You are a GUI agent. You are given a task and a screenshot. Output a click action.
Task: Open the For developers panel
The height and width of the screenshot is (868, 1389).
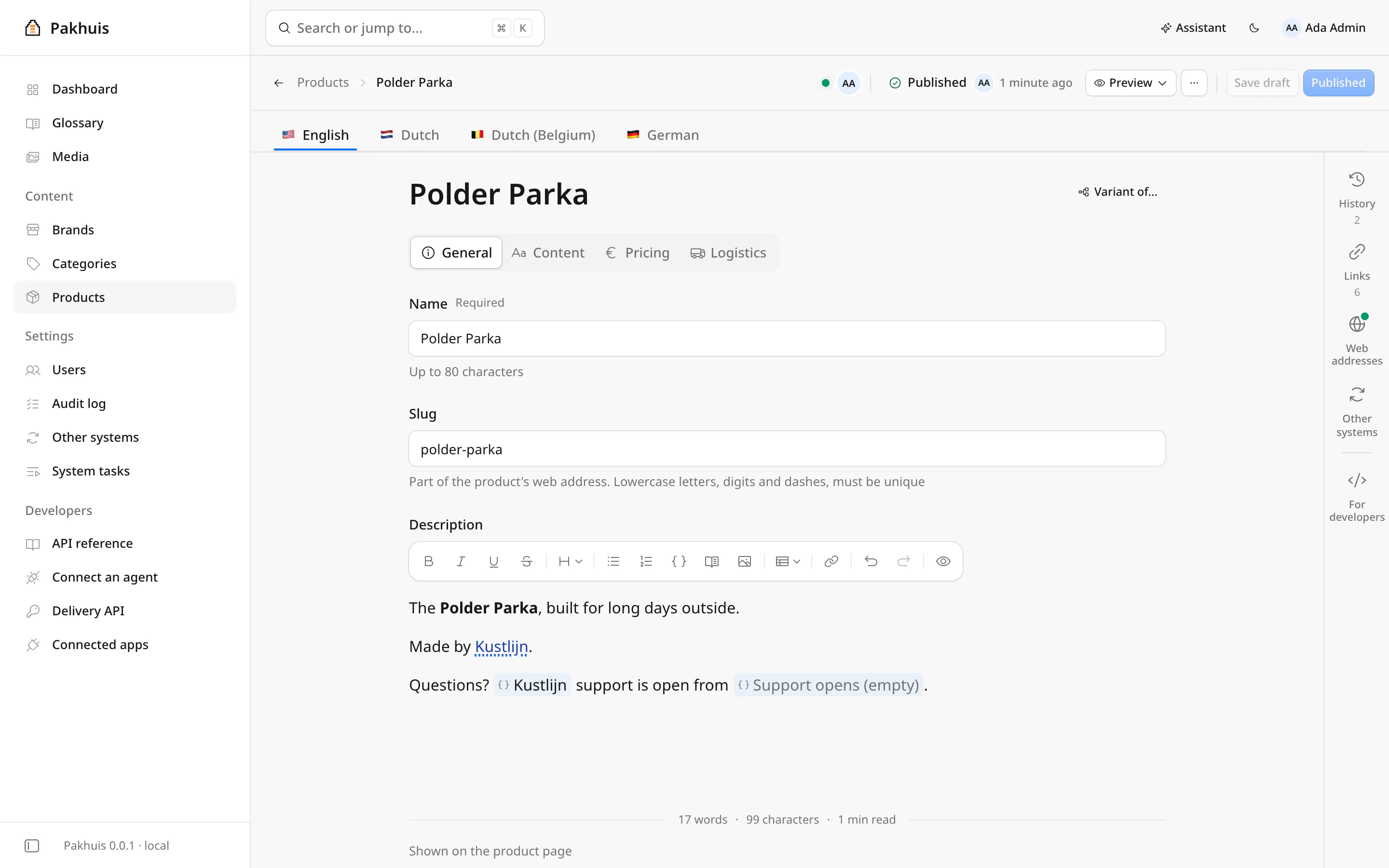coord(1357,497)
